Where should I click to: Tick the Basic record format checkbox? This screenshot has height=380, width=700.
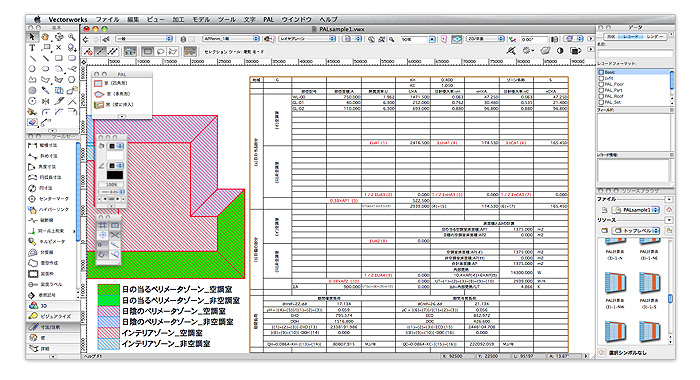click(x=601, y=72)
